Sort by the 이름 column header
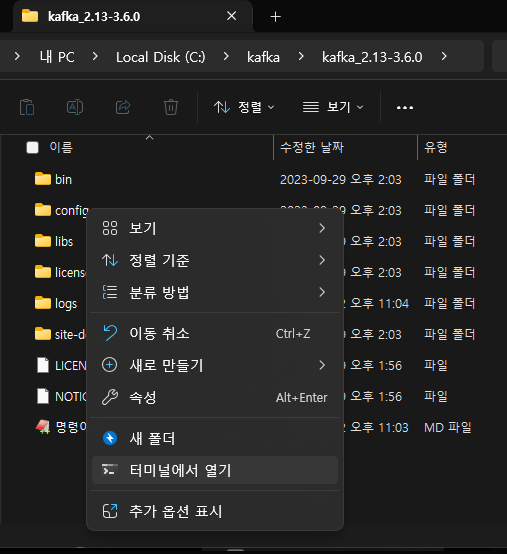 click(61, 147)
